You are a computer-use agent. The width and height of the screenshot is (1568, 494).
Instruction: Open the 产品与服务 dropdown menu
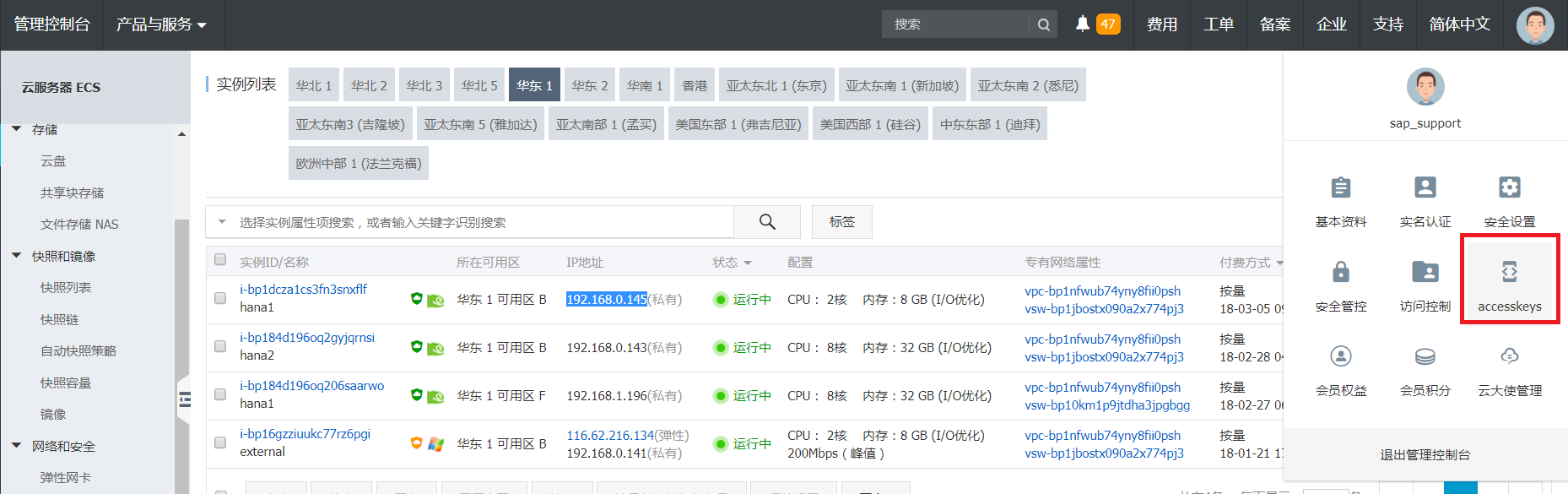[160, 24]
